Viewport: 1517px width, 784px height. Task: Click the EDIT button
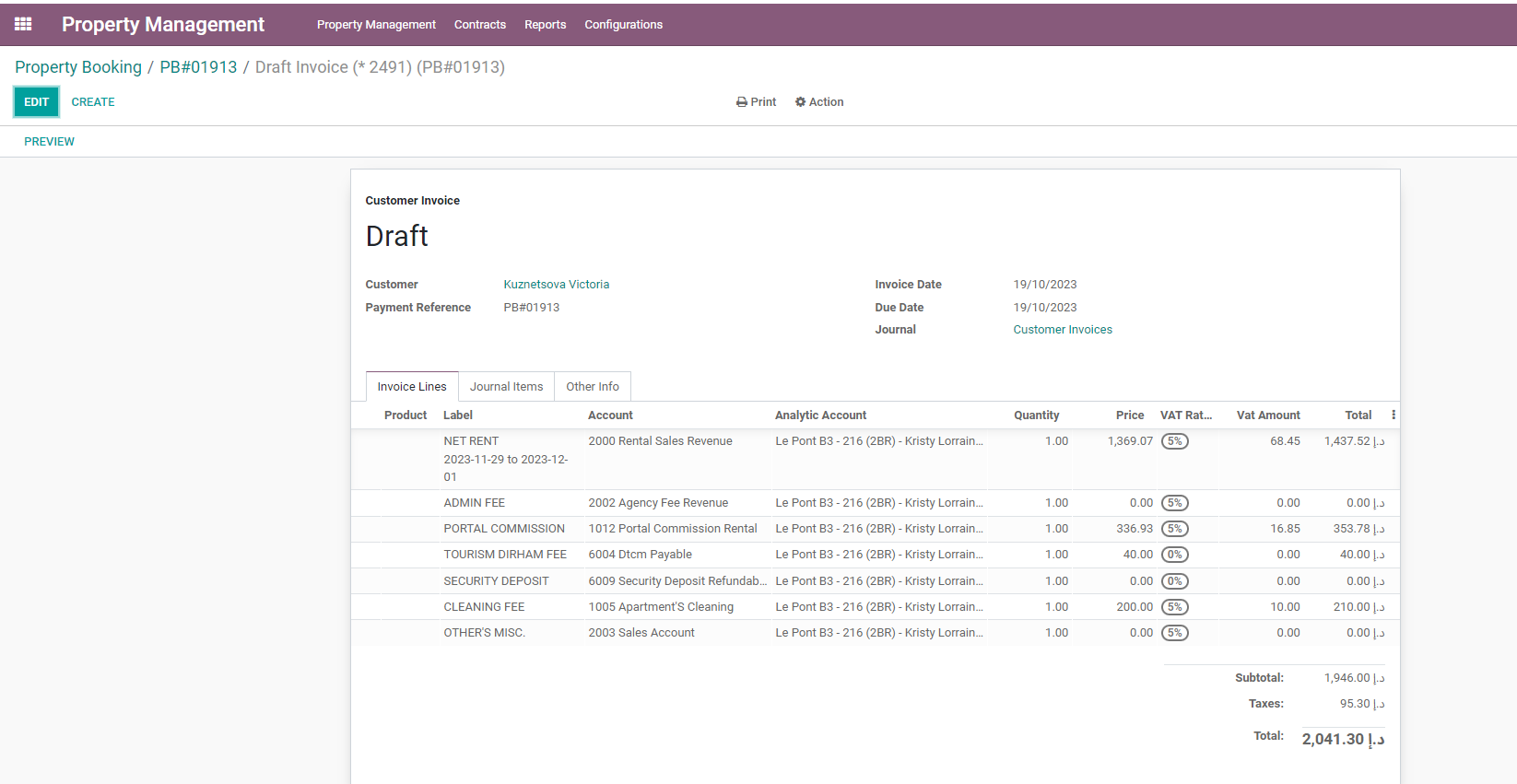[37, 102]
